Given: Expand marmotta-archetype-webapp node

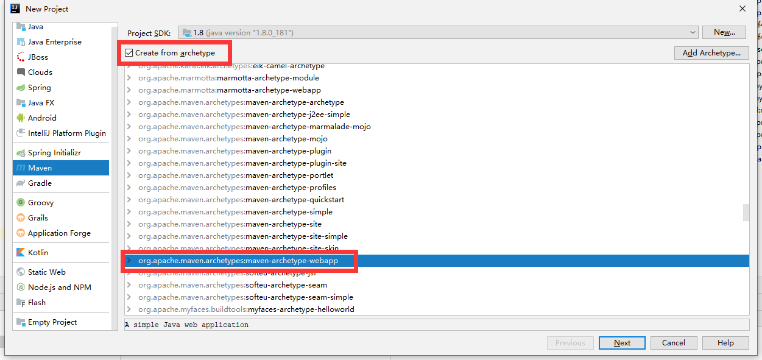Looking at the screenshot, I should click(x=129, y=90).
